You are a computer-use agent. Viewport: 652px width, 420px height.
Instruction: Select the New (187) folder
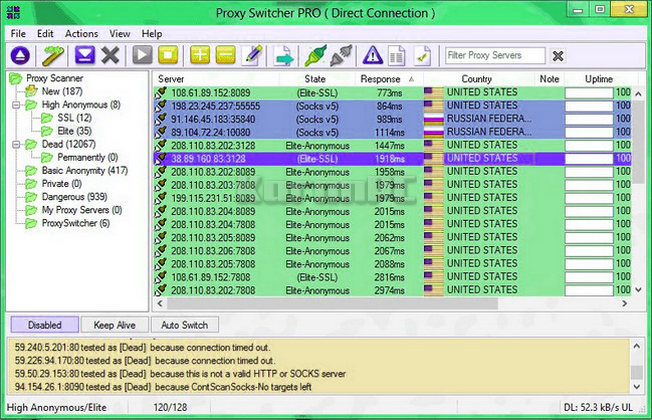(x=62, y=91)
